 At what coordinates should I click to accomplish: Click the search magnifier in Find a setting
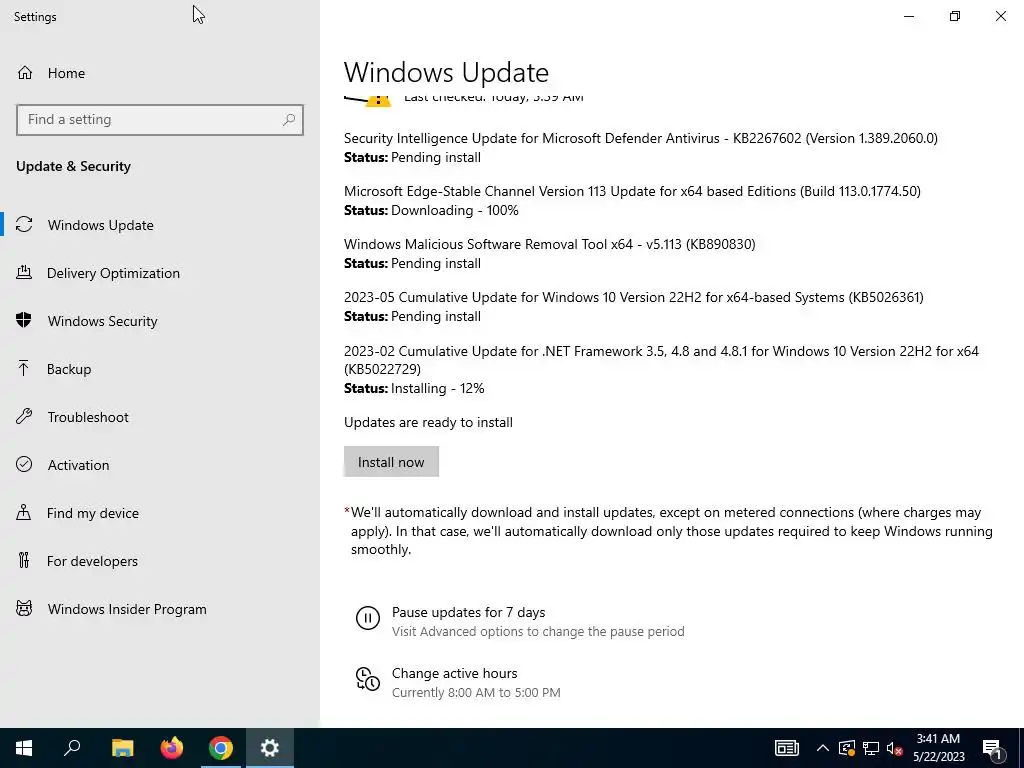click(x=289, y=120)
